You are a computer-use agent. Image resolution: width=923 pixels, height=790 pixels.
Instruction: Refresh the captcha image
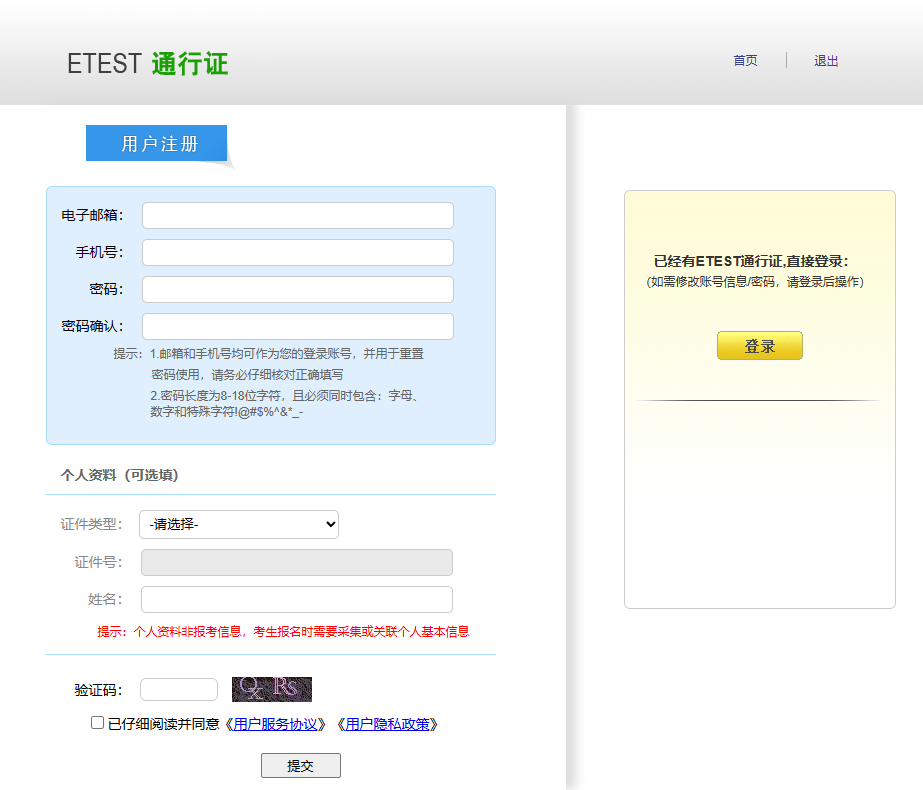tap(272, 689)
